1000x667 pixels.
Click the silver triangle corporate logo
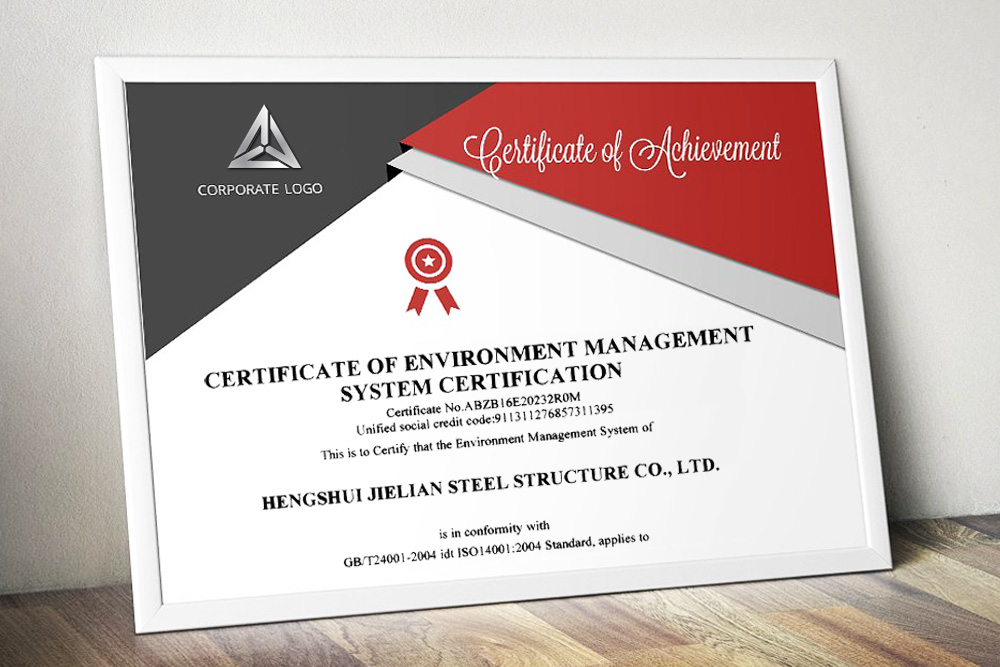tap(264, 138)
